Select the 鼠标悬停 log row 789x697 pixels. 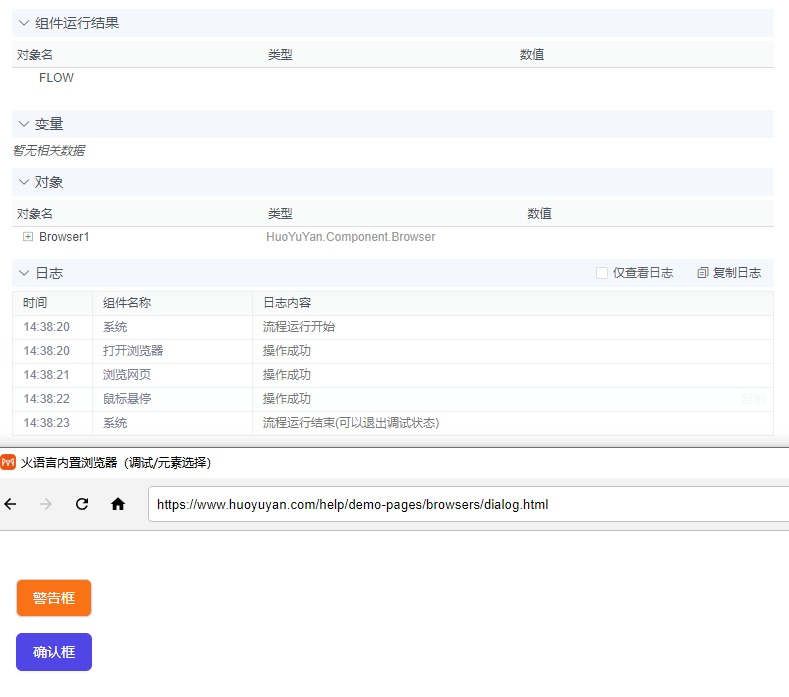[126, 399]
